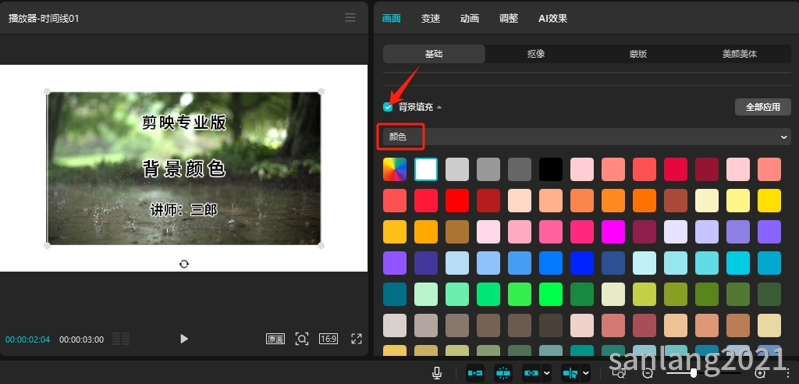
Task: Enter fullscreen preview mode
Action: coord(357,339)
